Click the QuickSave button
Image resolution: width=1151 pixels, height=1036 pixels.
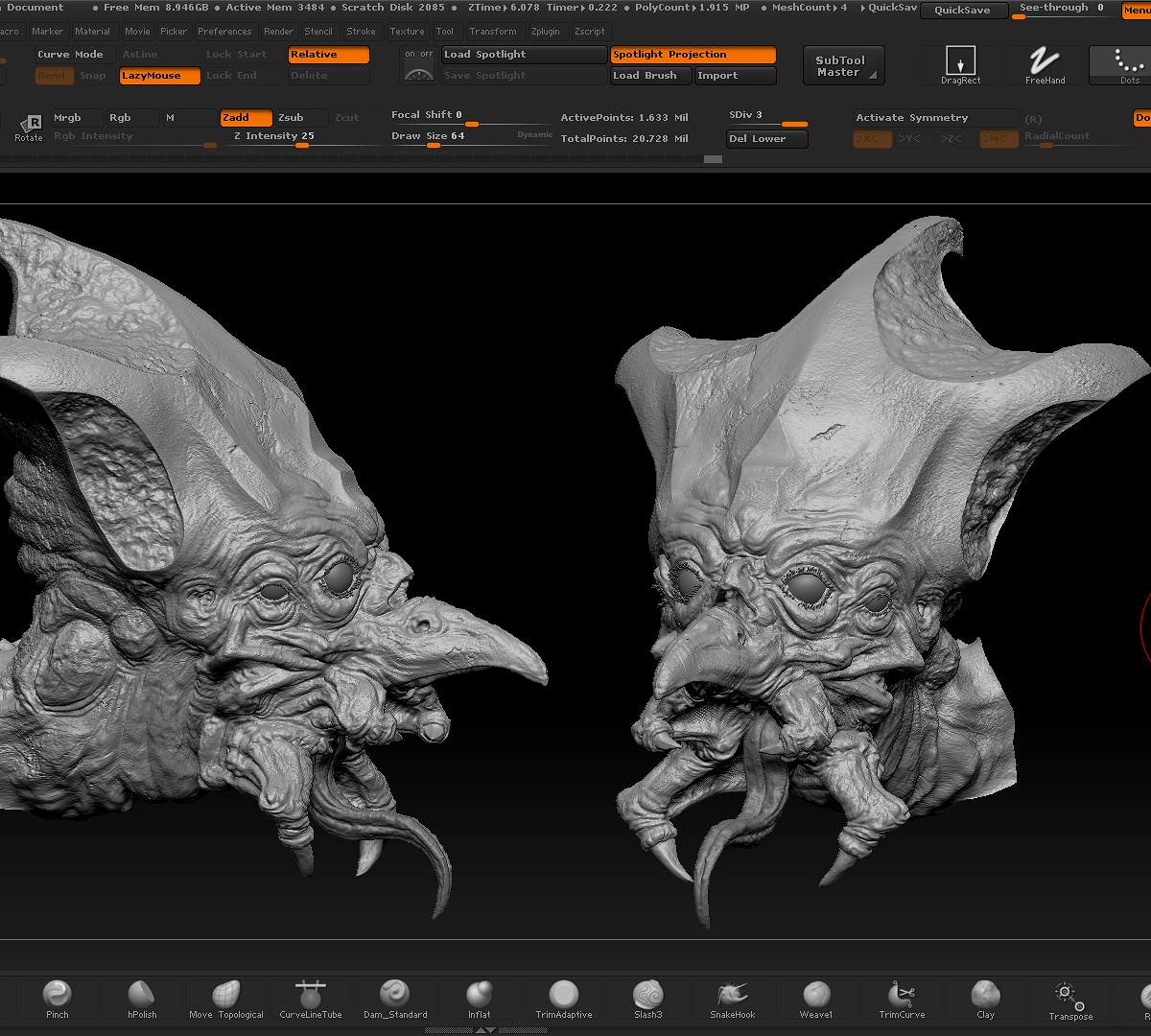[x=963, y=11]
